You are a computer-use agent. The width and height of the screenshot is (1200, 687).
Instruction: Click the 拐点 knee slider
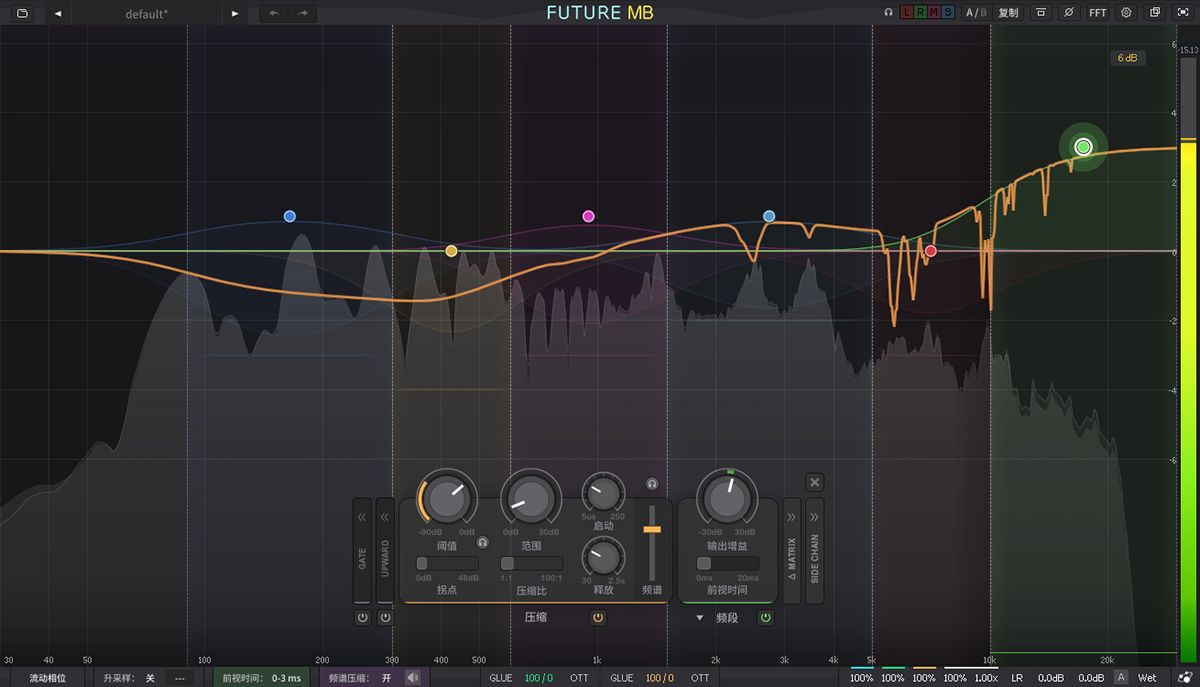coord(446,564)
